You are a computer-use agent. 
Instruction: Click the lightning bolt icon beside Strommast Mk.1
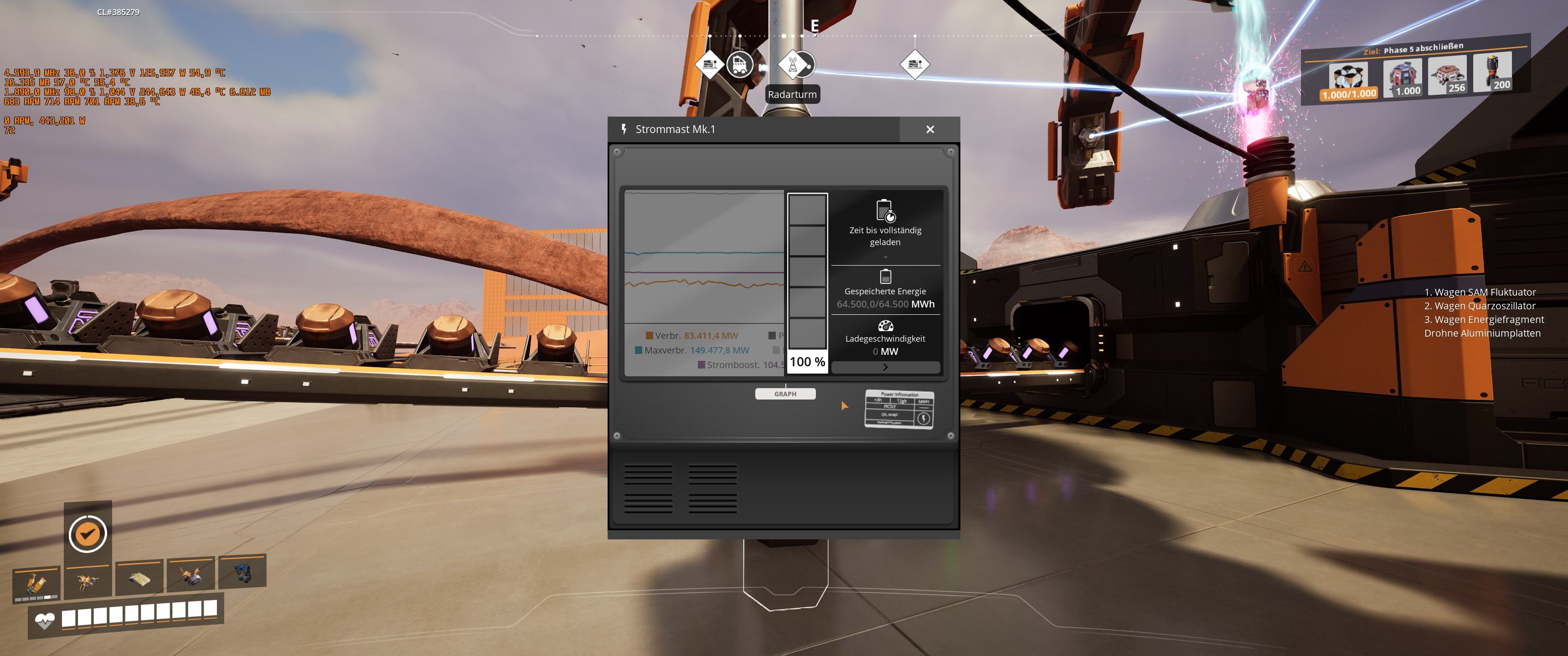[x=624, y=129]
